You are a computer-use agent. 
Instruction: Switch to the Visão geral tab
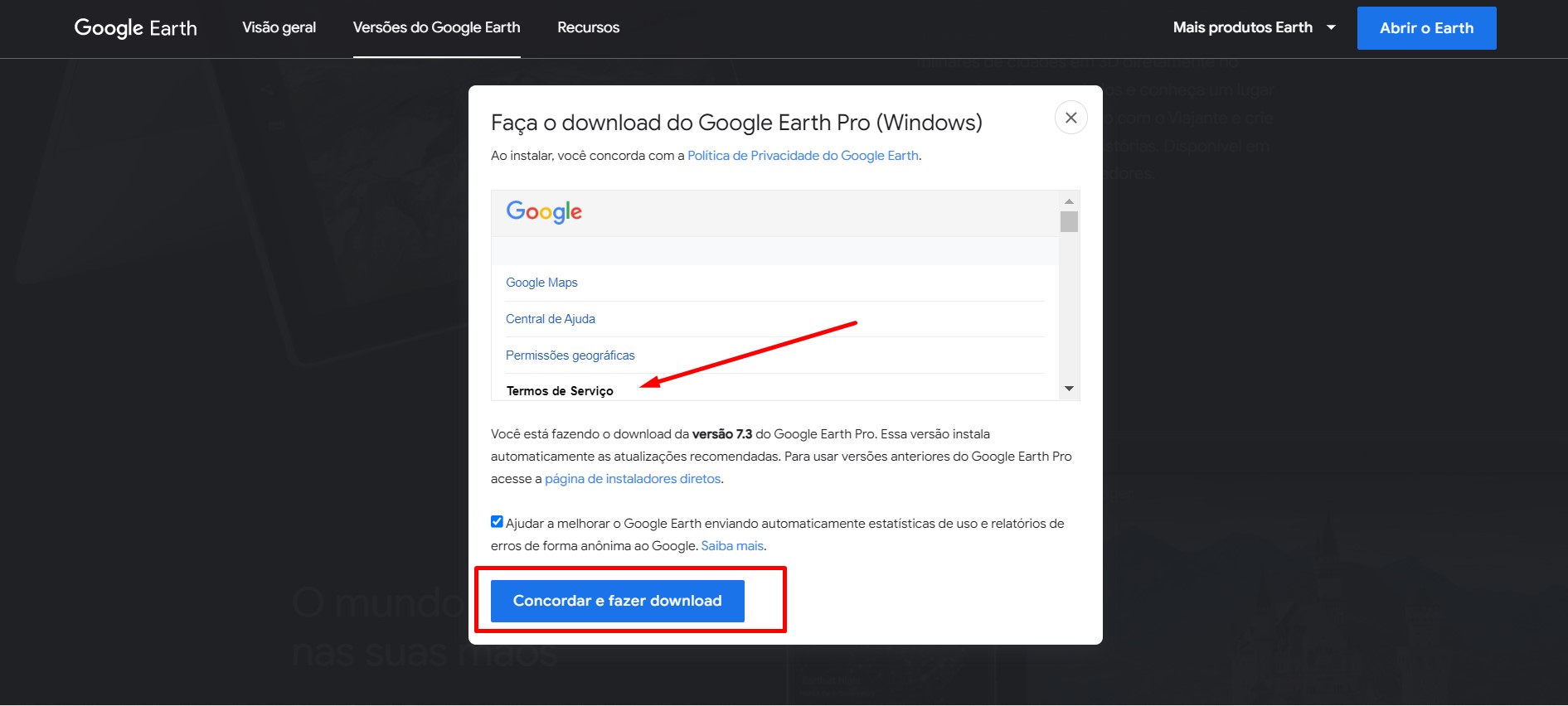278,27
